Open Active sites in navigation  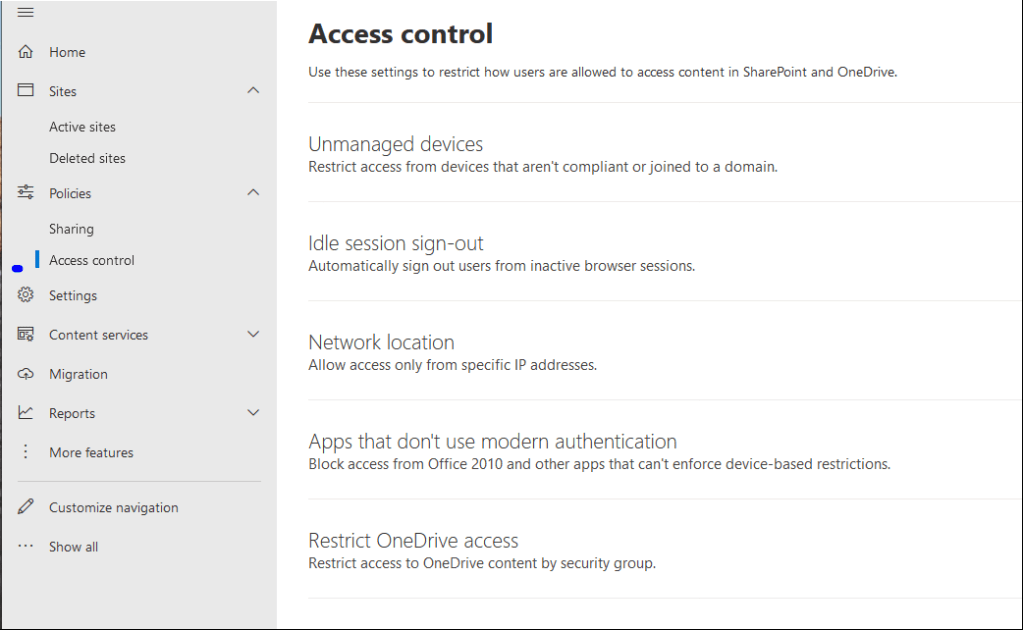tap(82, 127)
